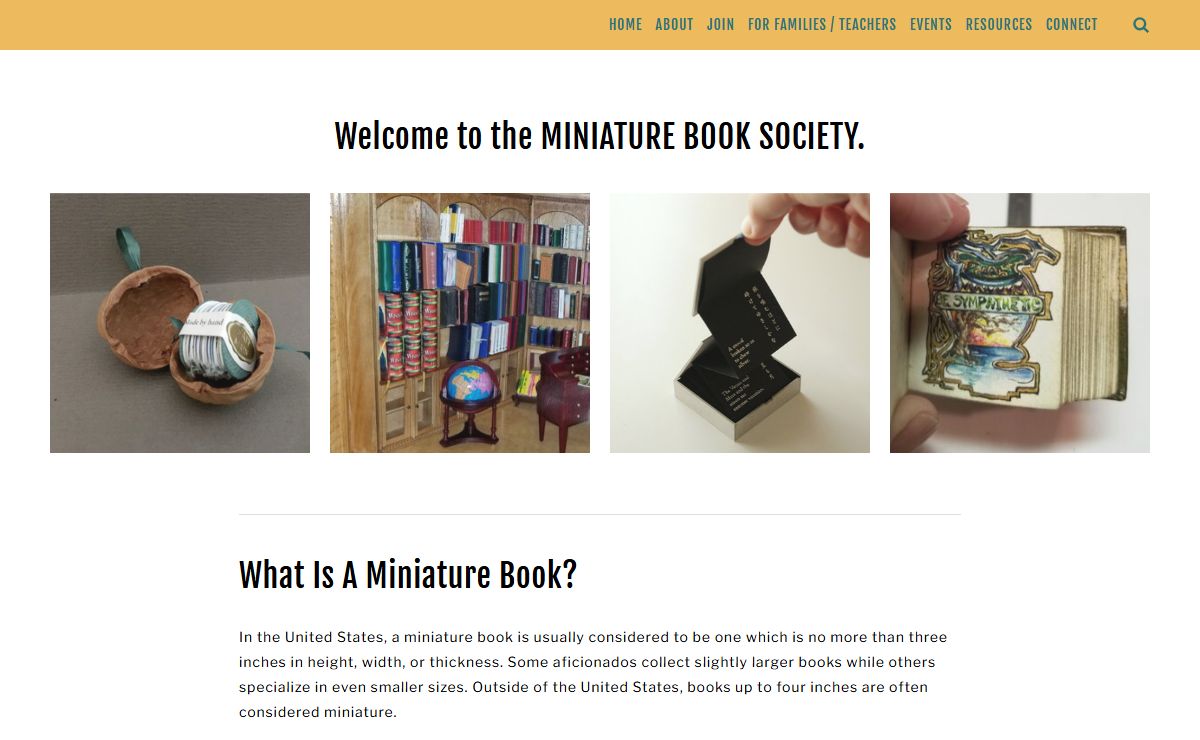Viewport: 1200px width, 740px height.
Task: Open the walnut shell book photo
Action: 180,323
